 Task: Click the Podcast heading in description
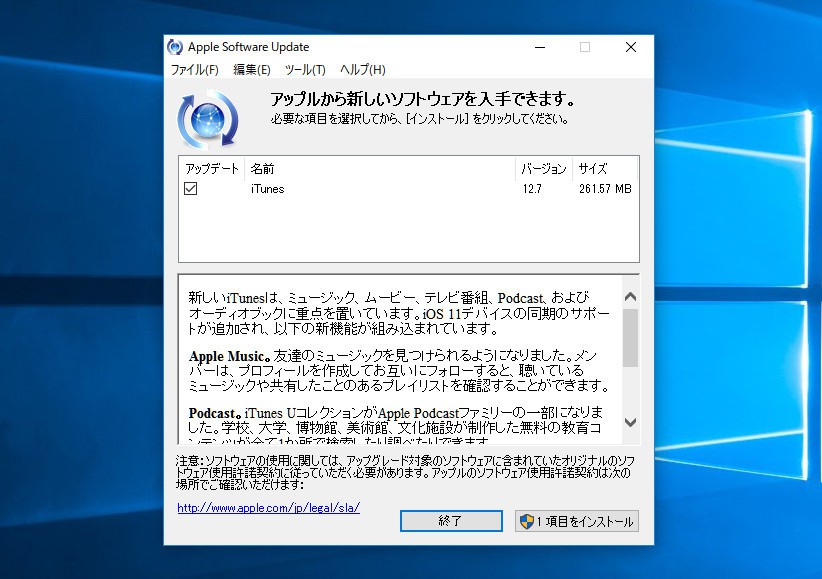(215, 413)
